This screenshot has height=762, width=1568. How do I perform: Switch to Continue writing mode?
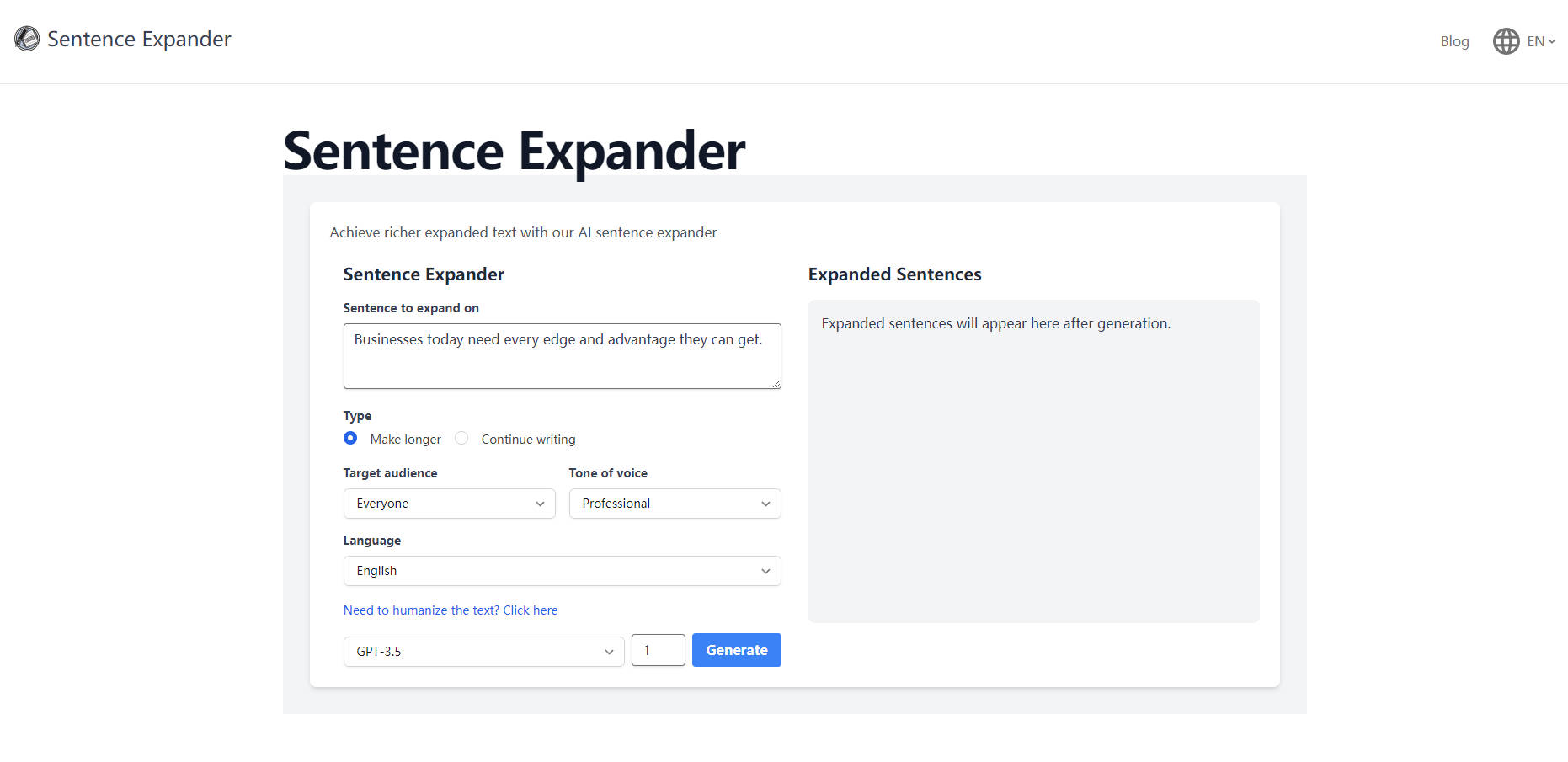coord(461,438)
